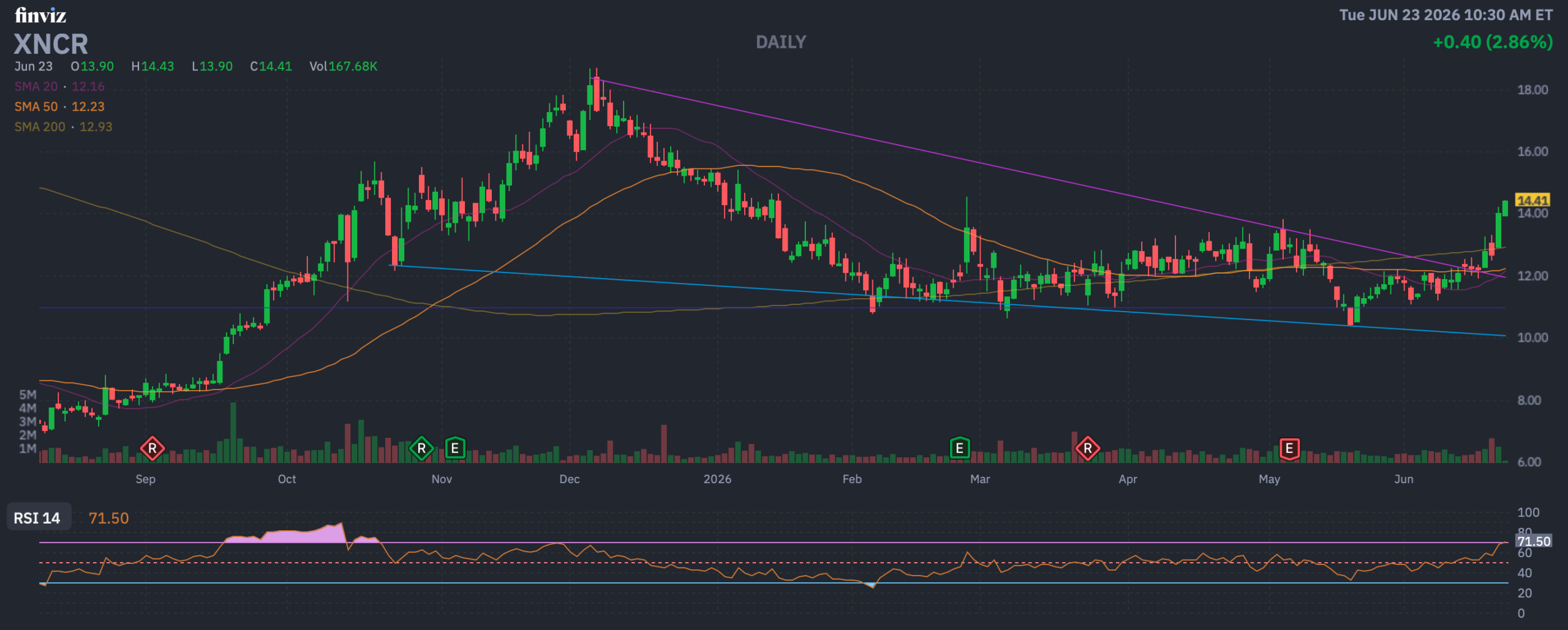Click the green R marker before November

coord(421,449)
